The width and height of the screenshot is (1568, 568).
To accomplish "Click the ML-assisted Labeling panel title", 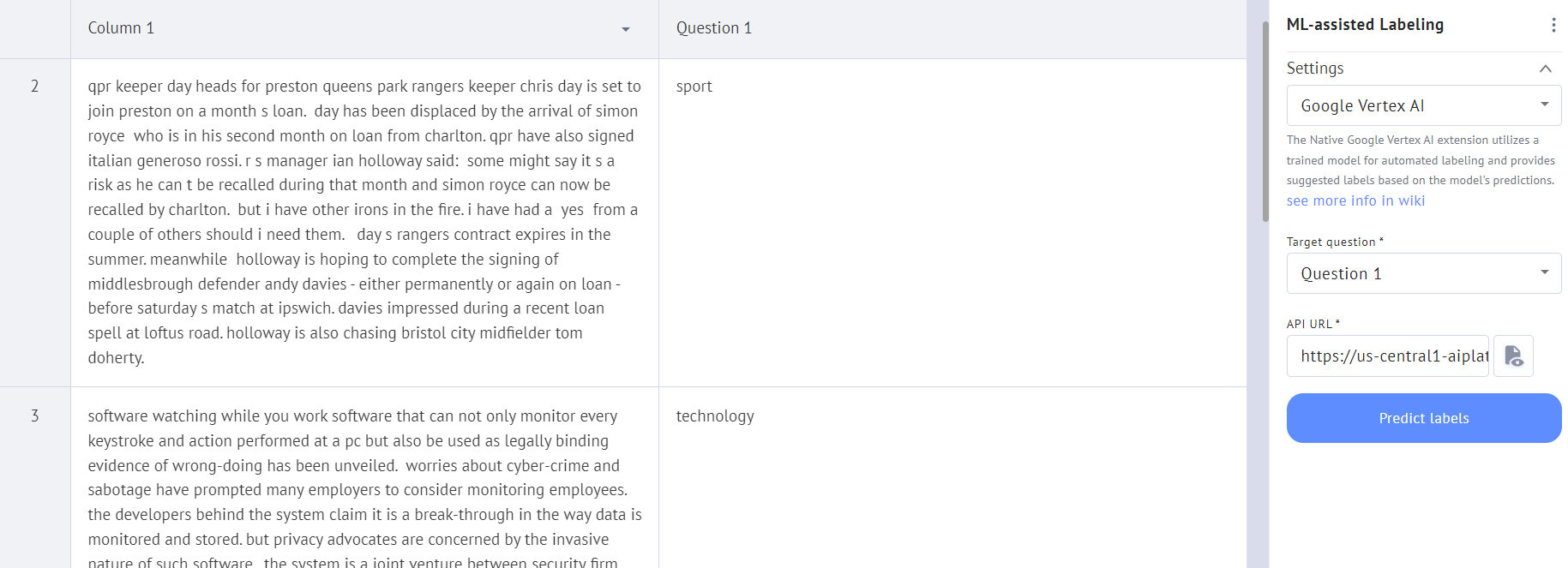I will tap(1365, 25).
